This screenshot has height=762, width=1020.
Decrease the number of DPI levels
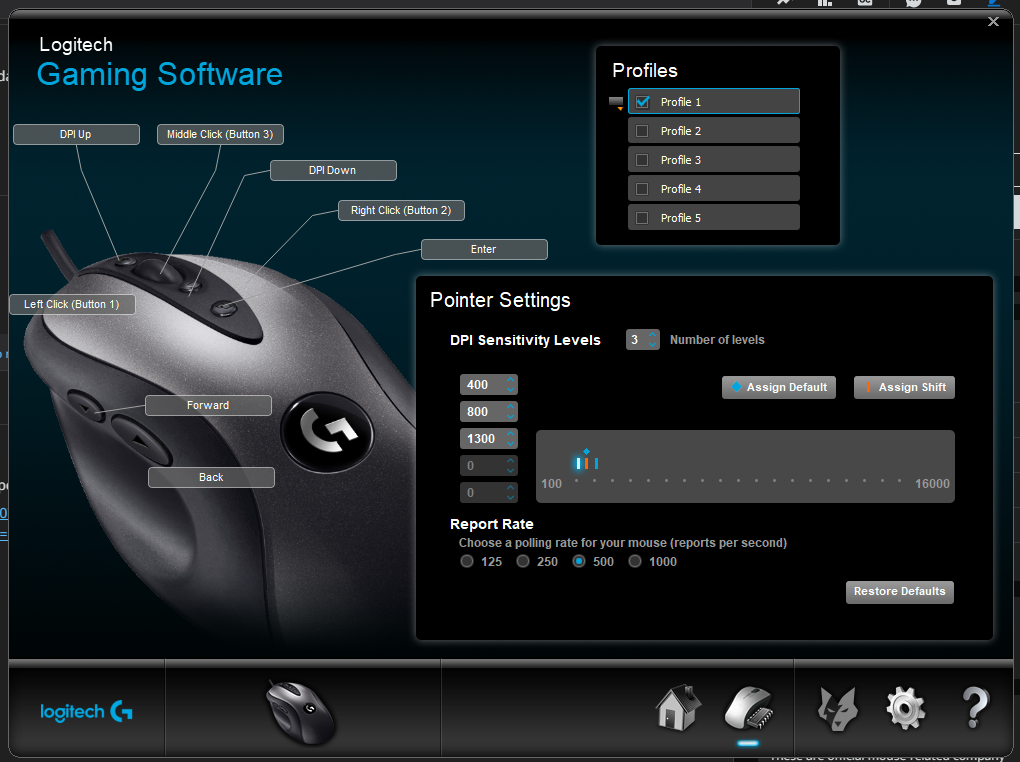coord(652,344)
